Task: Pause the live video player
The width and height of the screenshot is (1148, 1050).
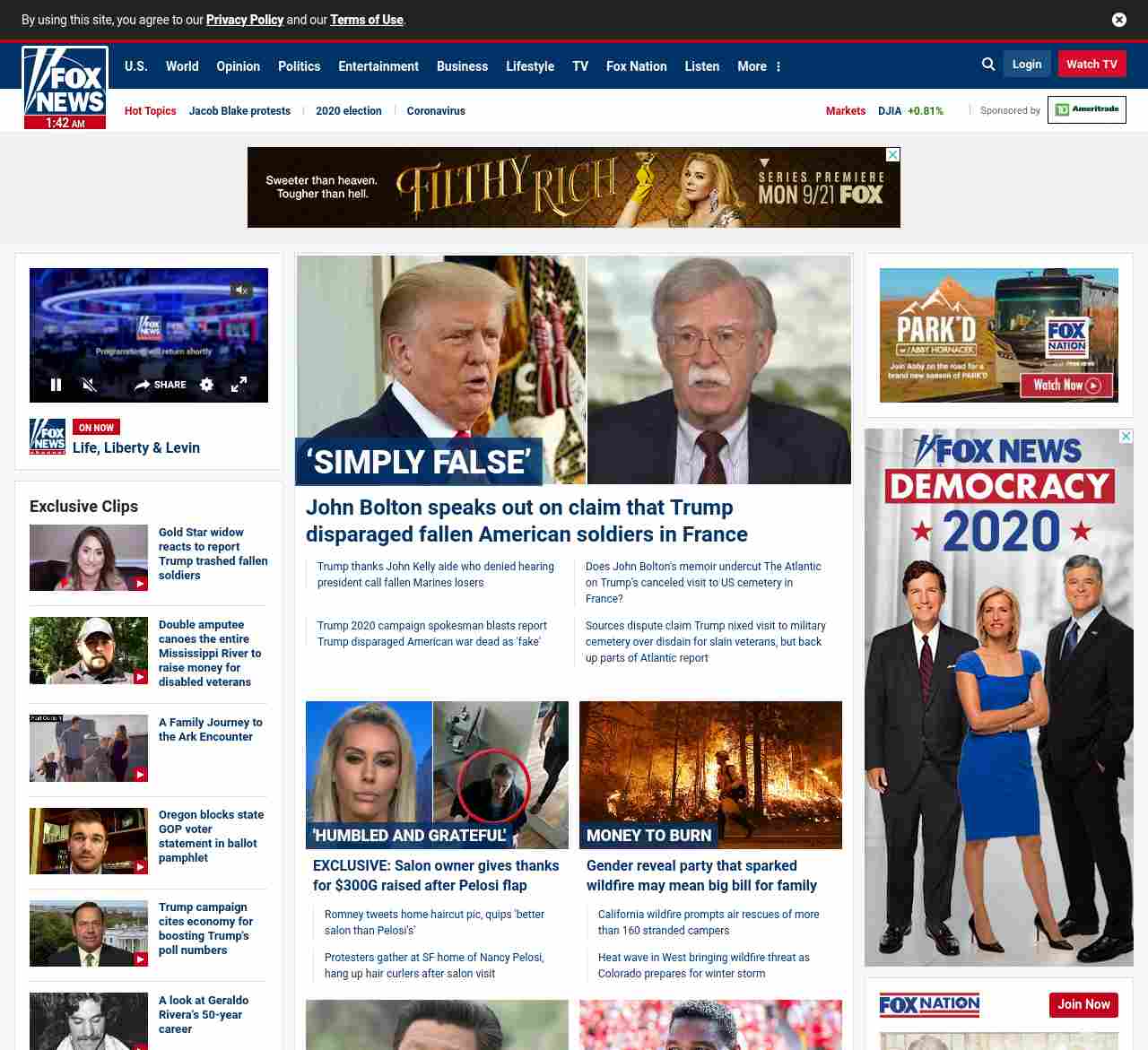Action: click(x=56, y=385)
